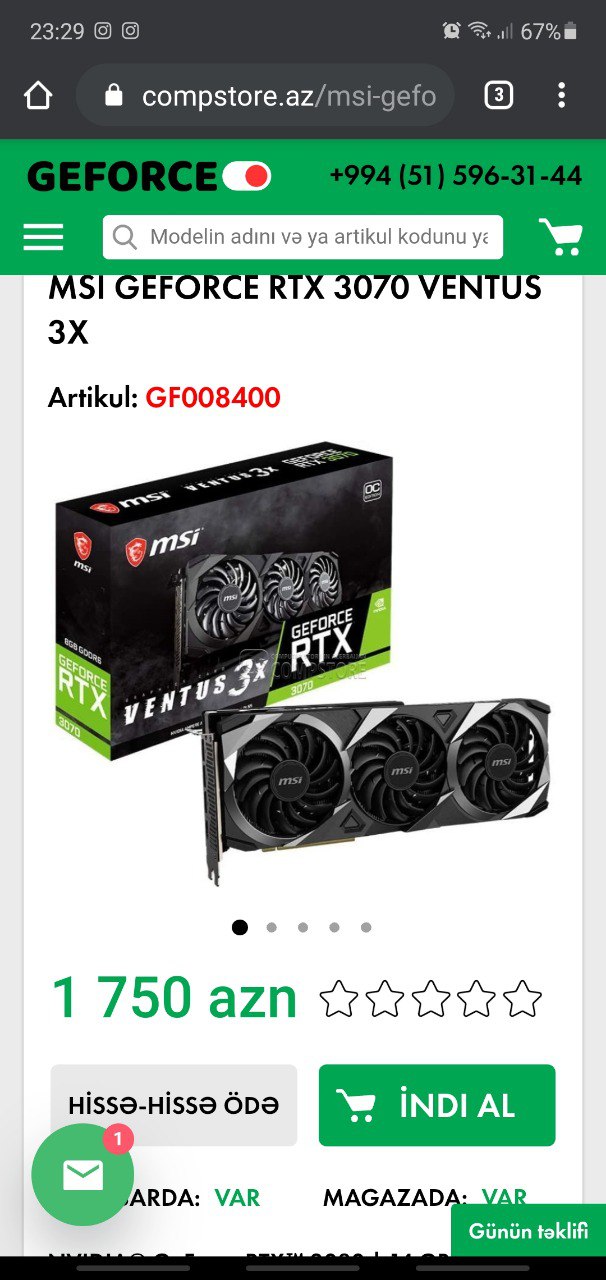The width and height of the screenshot is (606, 1280).
Task: Tap the RTX 3070 product image
Action: 303,665
